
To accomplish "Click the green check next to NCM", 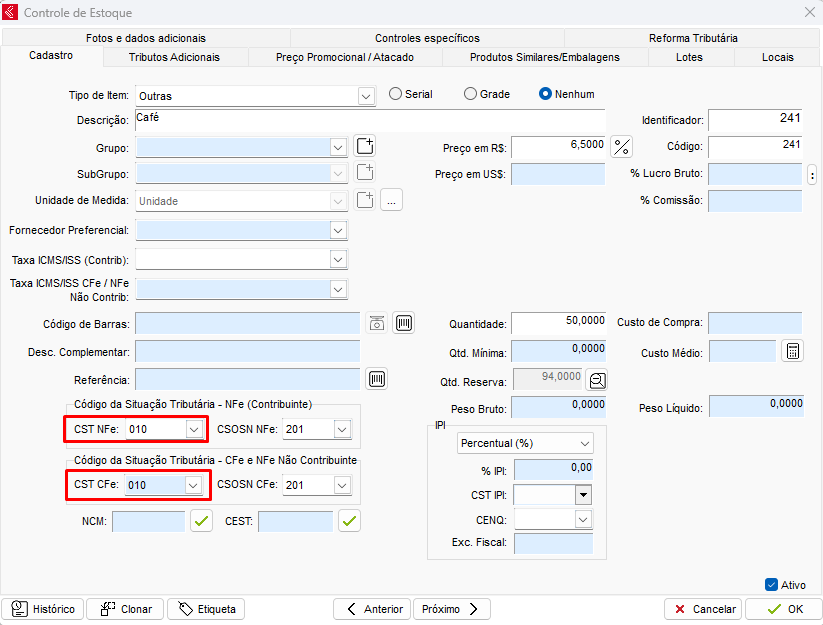I will pyautogui.click(x=202, y=521).
